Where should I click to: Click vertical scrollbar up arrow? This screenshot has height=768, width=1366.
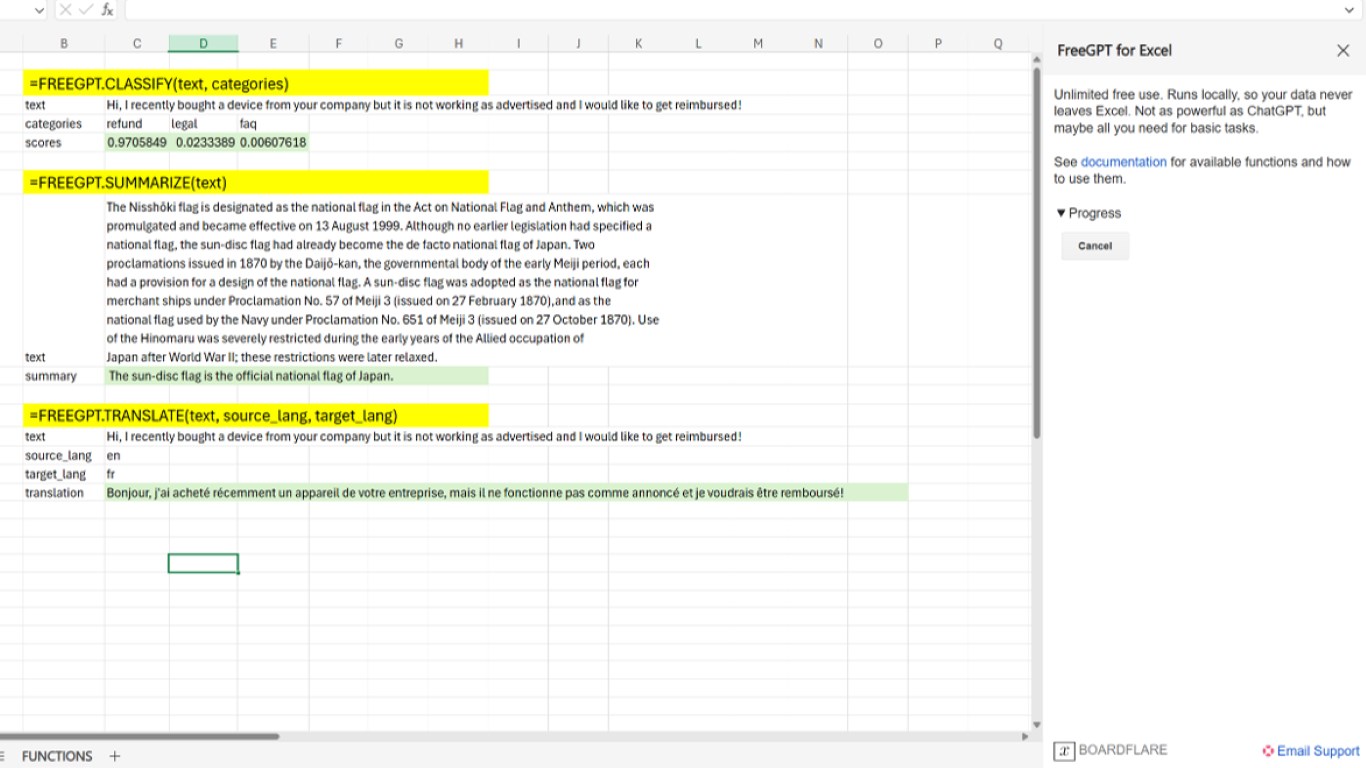click(1036, 61)
